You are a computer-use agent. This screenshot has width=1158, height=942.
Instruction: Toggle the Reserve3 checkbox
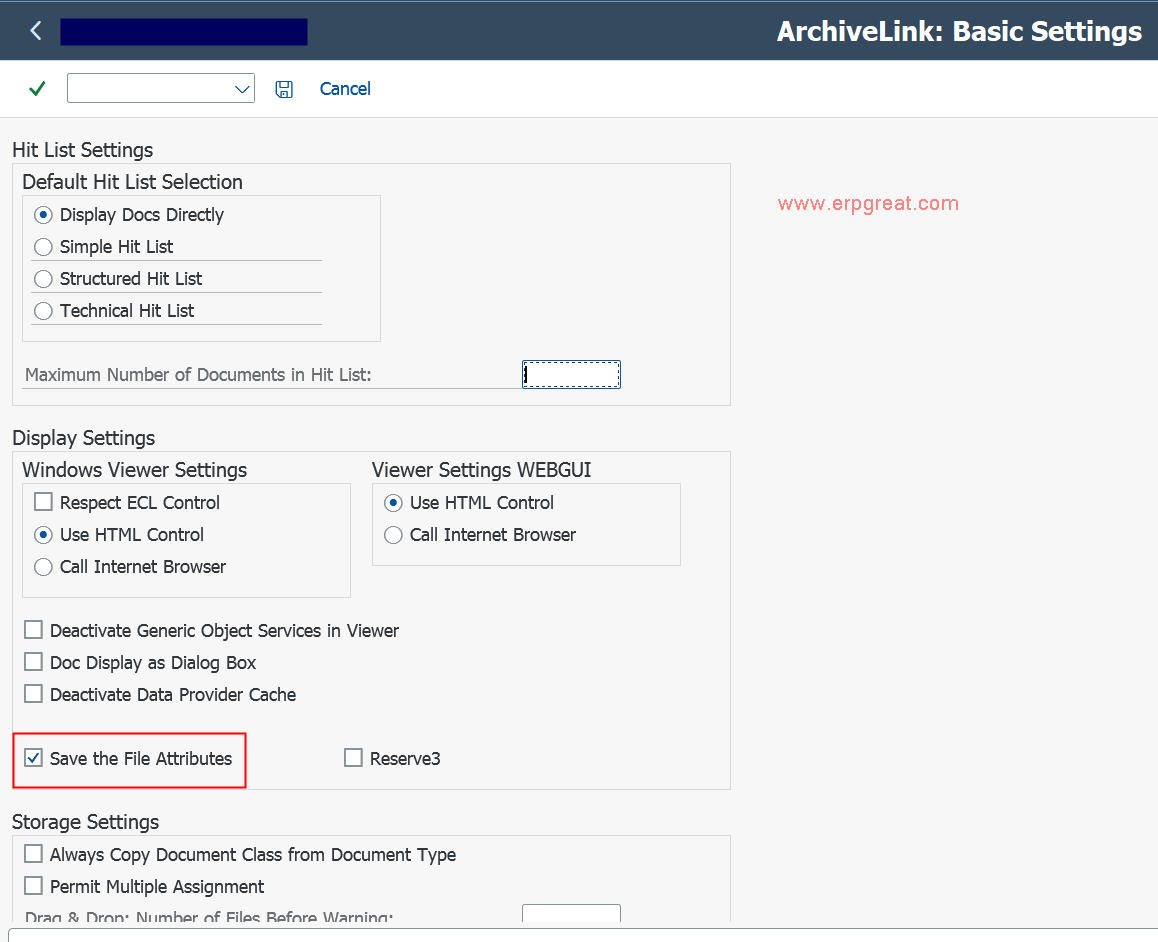click(x=353, y=759)
